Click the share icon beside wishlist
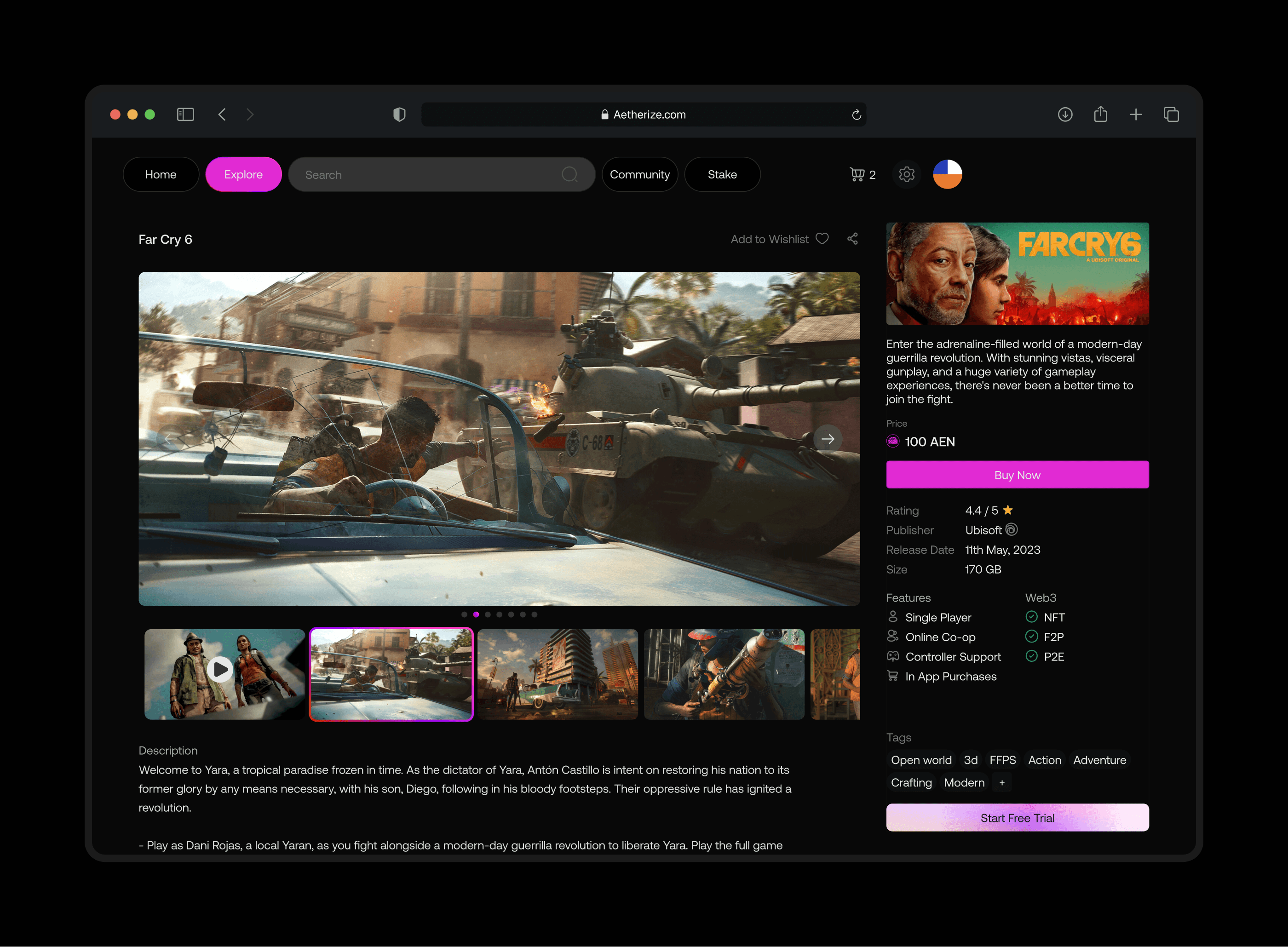1288x947 pixels. (x=852, y=239)
